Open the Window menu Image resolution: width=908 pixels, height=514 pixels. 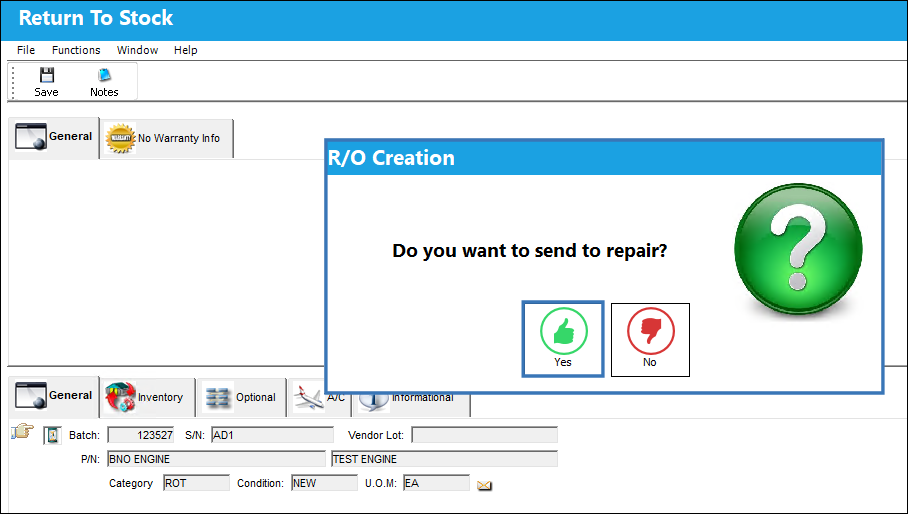137,50
